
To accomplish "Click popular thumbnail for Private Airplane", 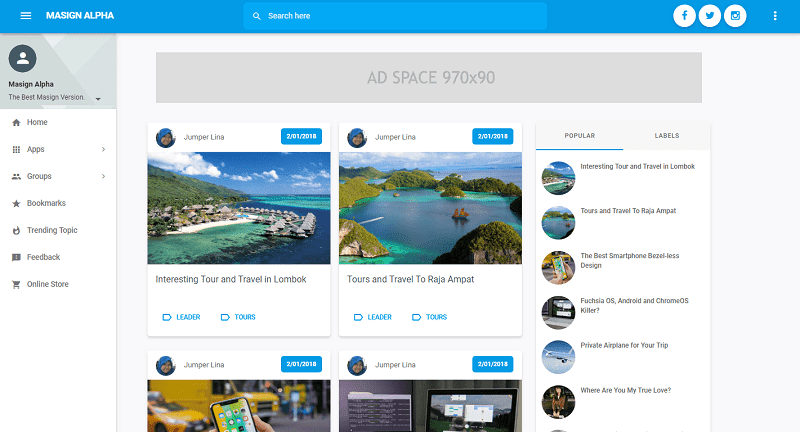I will 558,357.
